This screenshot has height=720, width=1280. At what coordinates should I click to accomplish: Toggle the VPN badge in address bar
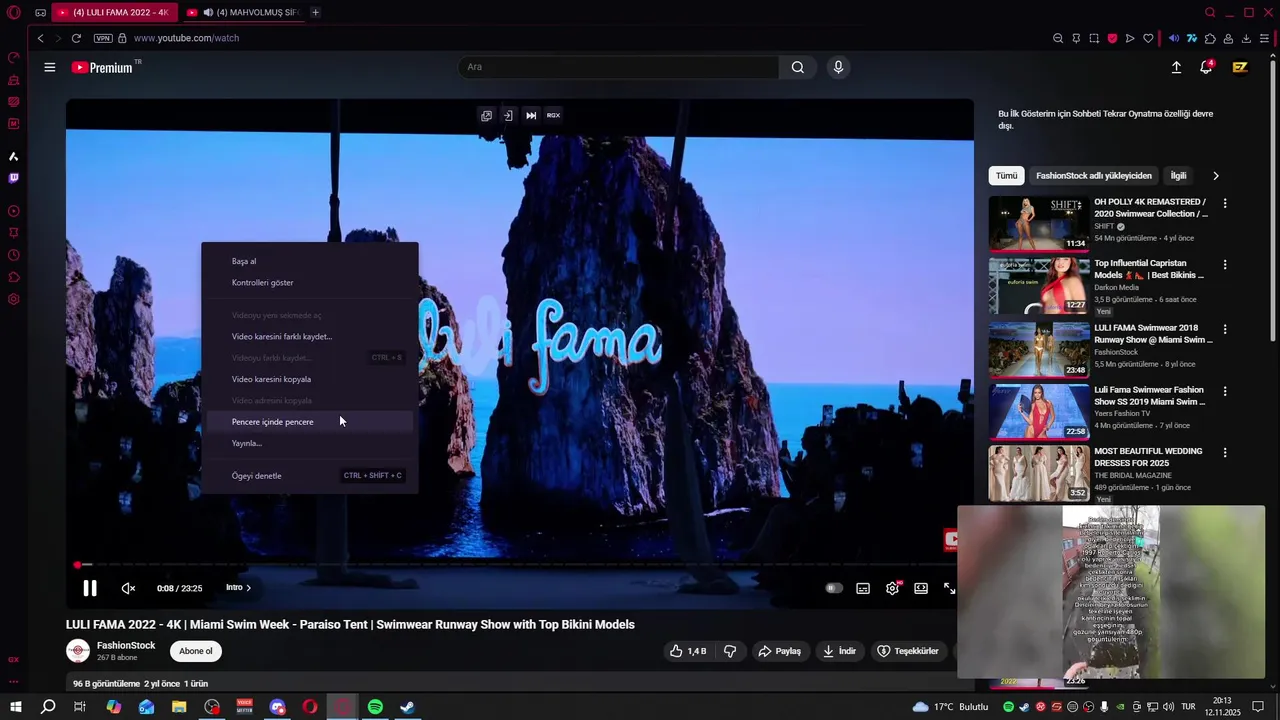103,38
